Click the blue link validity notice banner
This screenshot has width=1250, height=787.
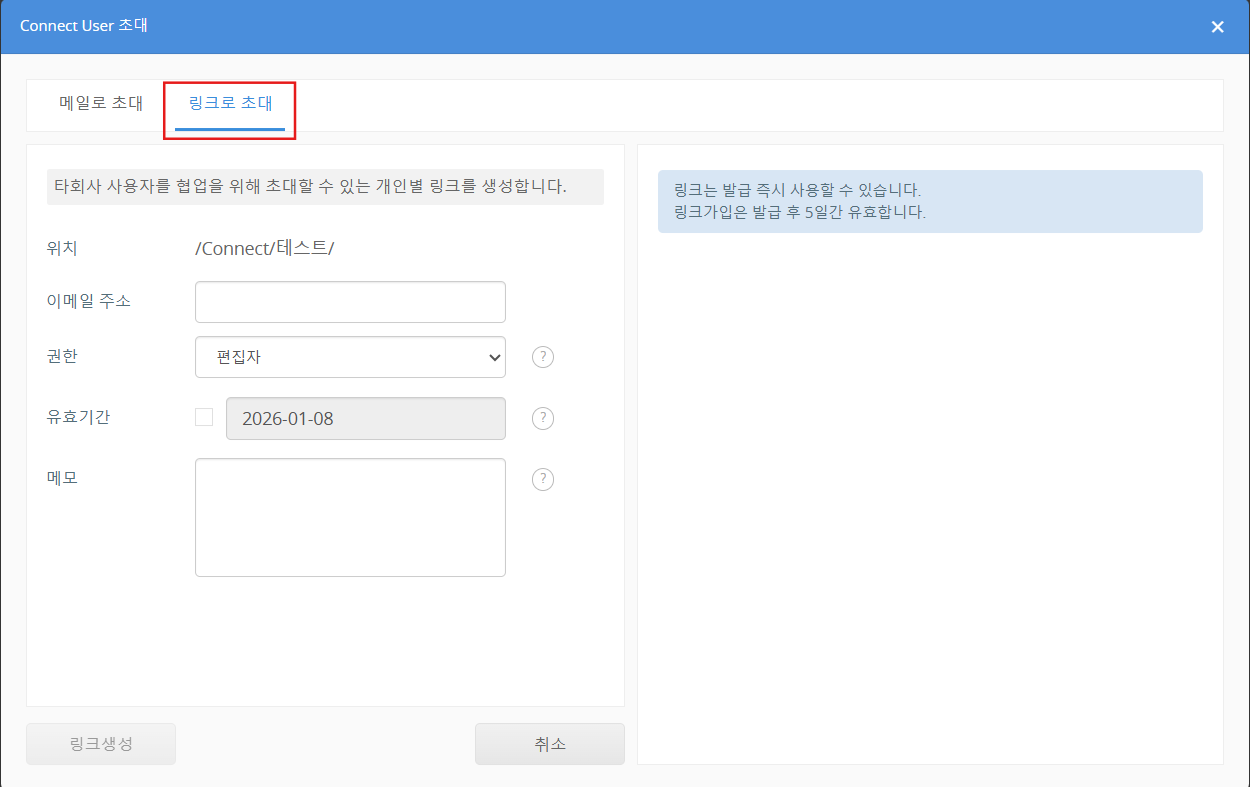(x=929, y=201)
